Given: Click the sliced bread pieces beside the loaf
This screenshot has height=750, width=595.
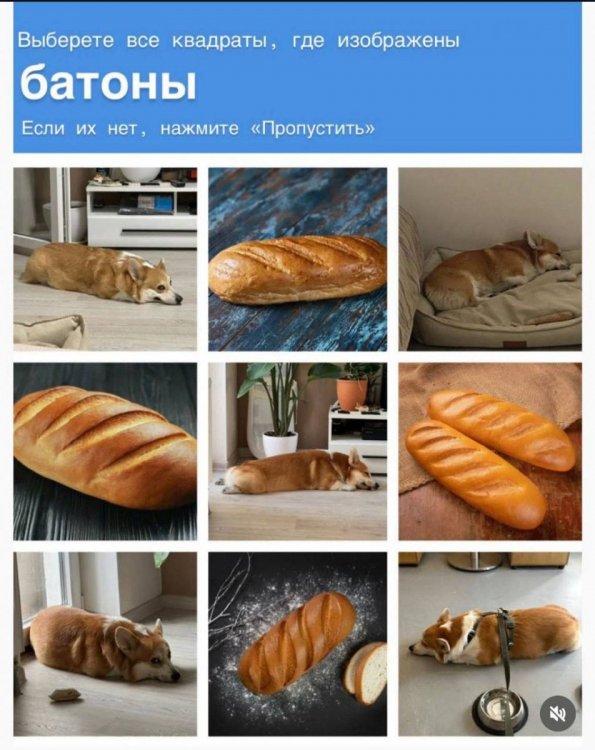Looking at the screenshot, I should click(x=366, y=673).
